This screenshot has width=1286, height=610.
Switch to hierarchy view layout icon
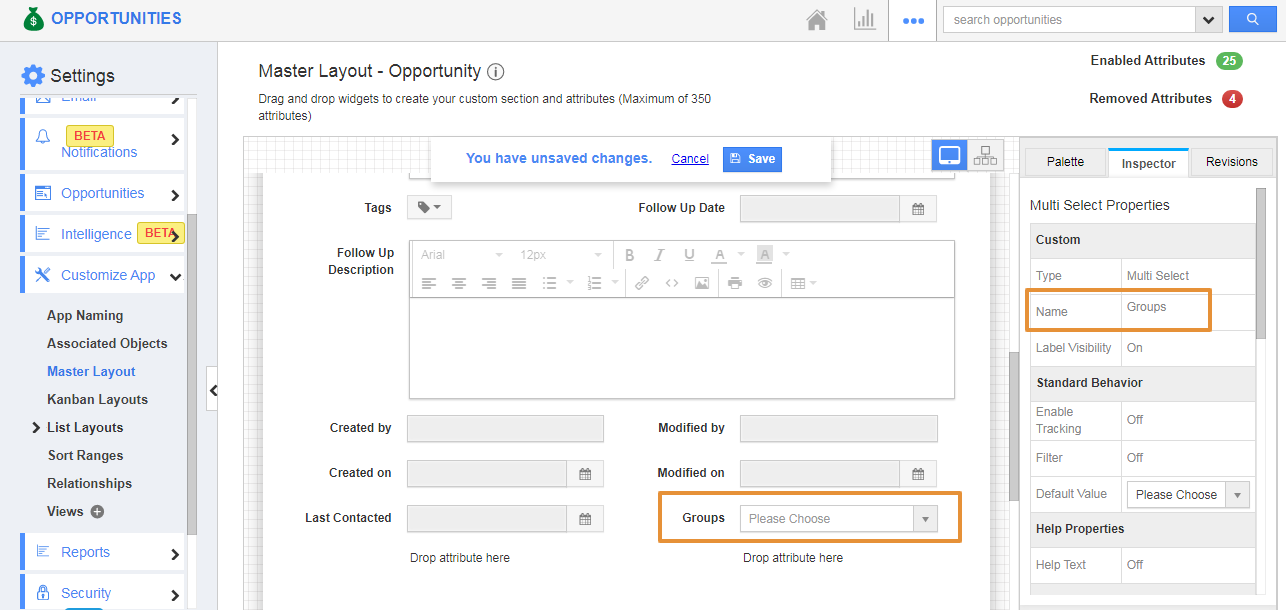[x=985, y=155]
